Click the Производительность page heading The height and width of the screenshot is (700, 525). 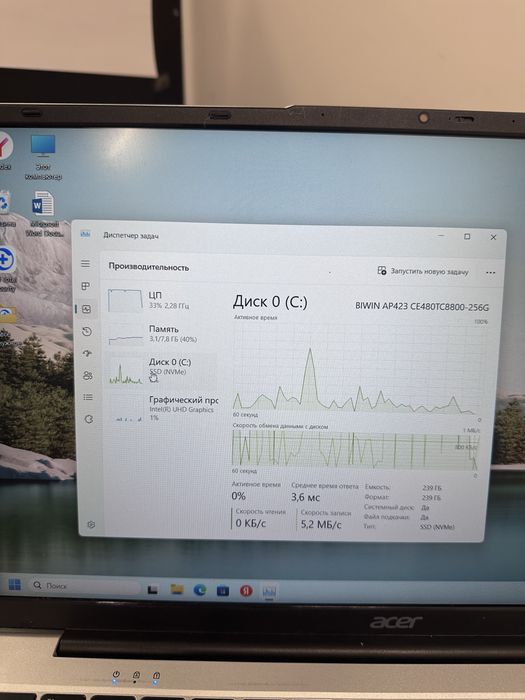click(x=149, y=267)
